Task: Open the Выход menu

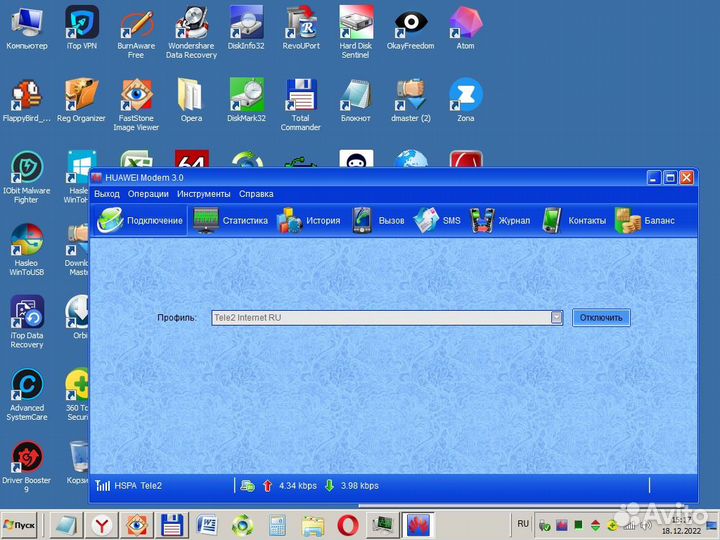Action: (x=107, y=194)
